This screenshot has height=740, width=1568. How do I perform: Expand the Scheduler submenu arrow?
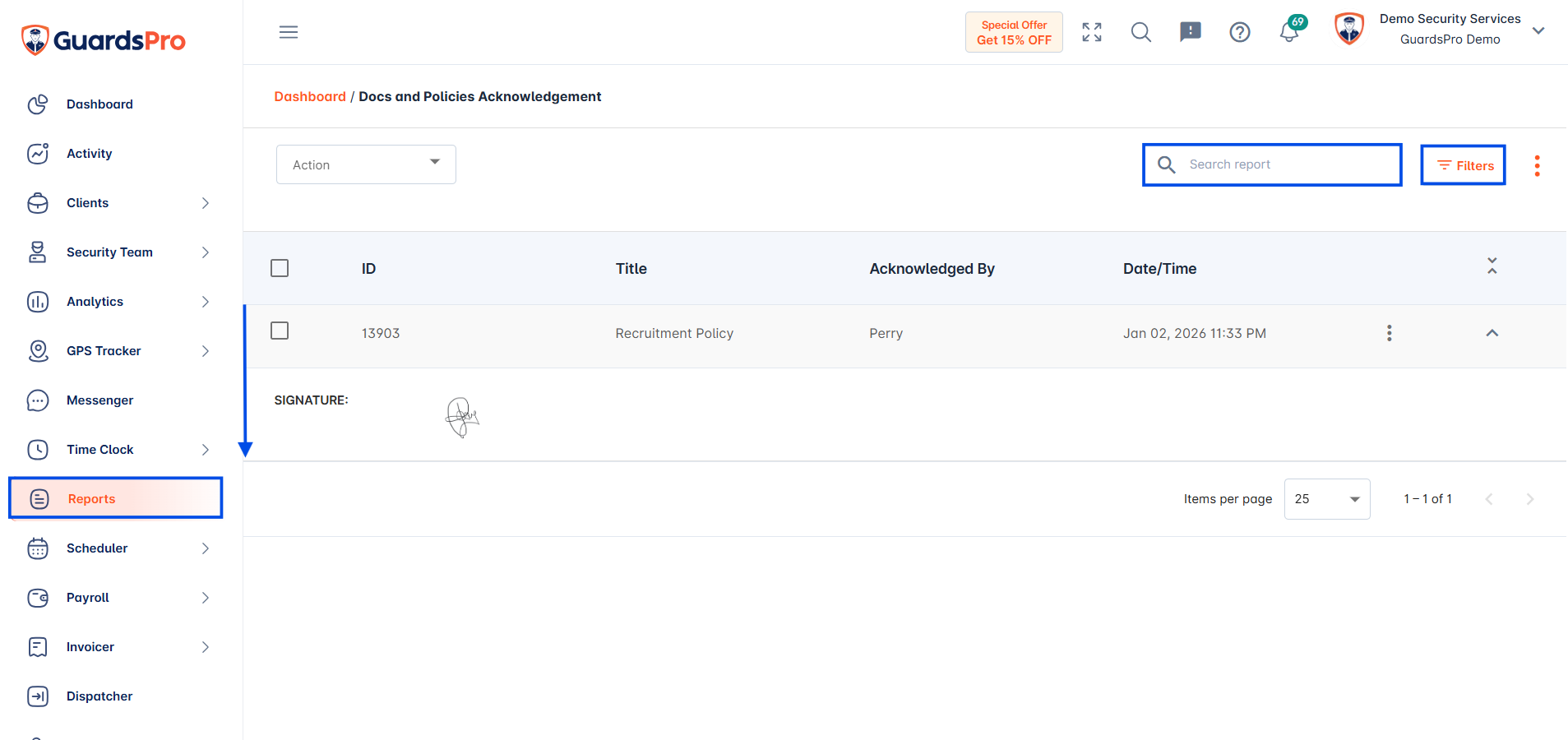(x=206, y=548)
